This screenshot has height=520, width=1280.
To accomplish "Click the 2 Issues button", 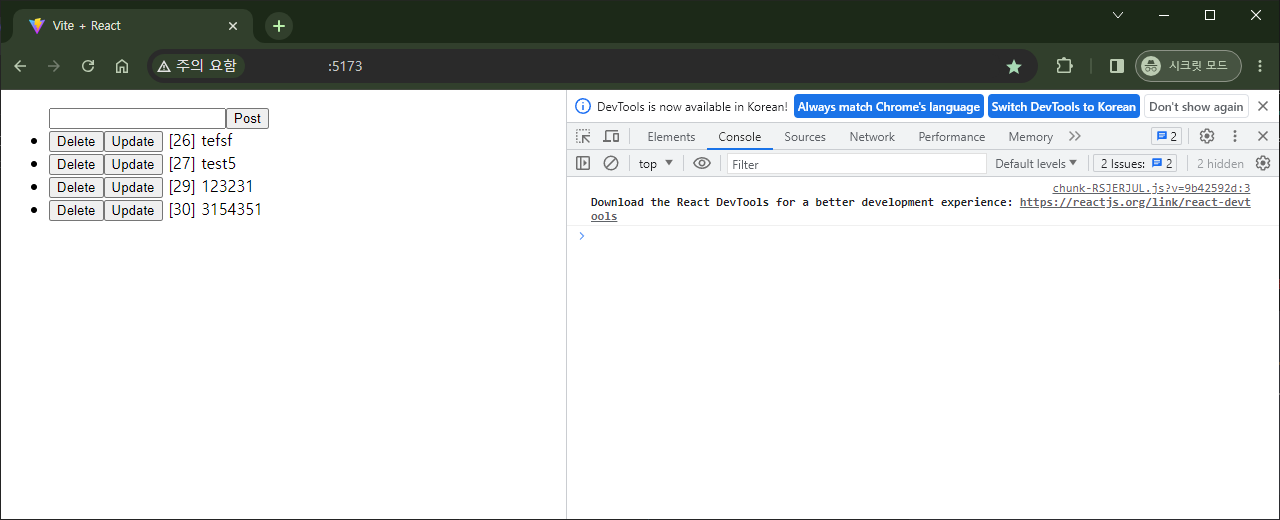I will click(1135, 163).
